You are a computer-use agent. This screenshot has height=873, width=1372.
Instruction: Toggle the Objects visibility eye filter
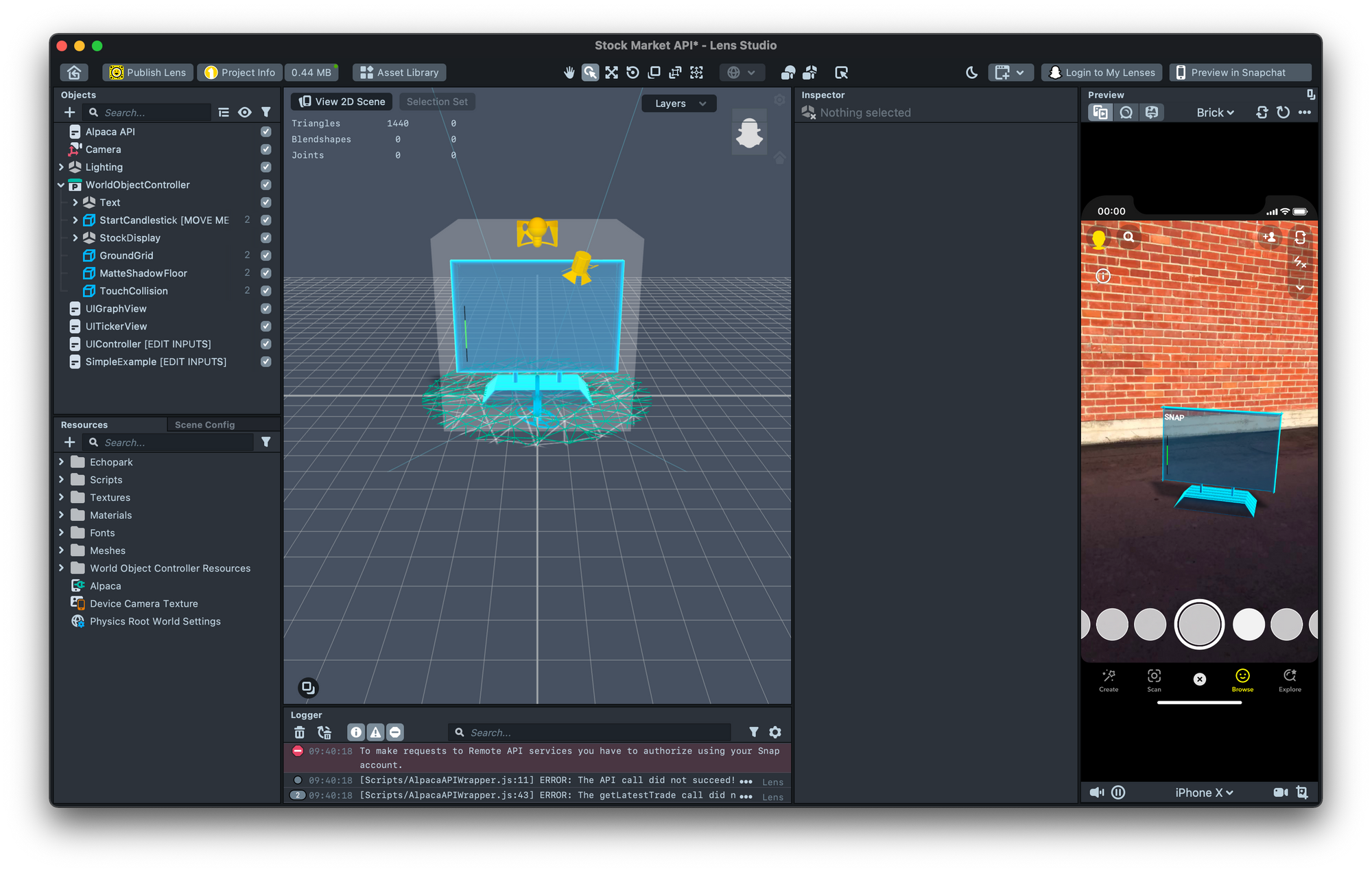[245, 112]
